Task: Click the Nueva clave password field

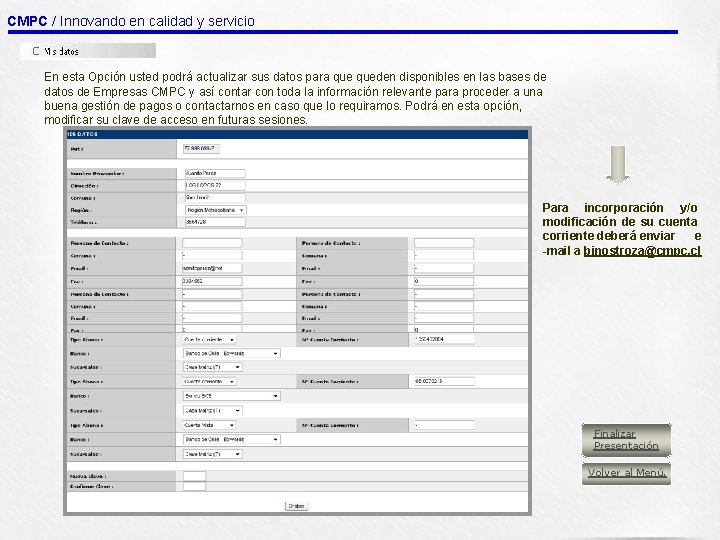Action: click(x=194, y=476)
